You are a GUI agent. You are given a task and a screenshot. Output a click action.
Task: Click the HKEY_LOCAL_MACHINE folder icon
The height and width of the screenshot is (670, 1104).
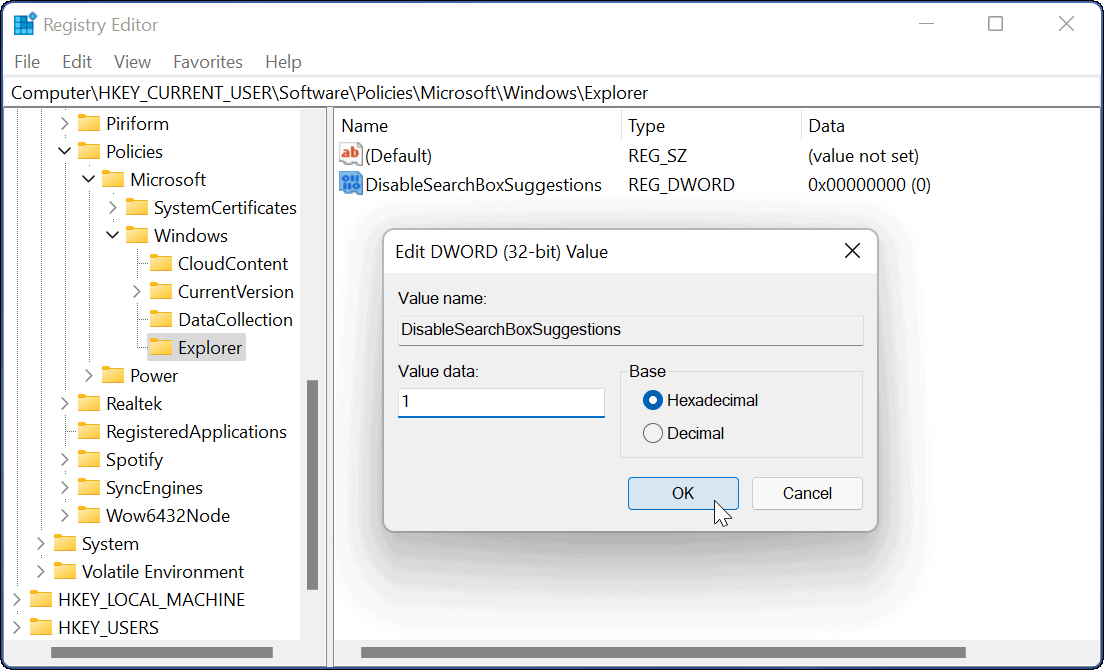tap(42, 599)
